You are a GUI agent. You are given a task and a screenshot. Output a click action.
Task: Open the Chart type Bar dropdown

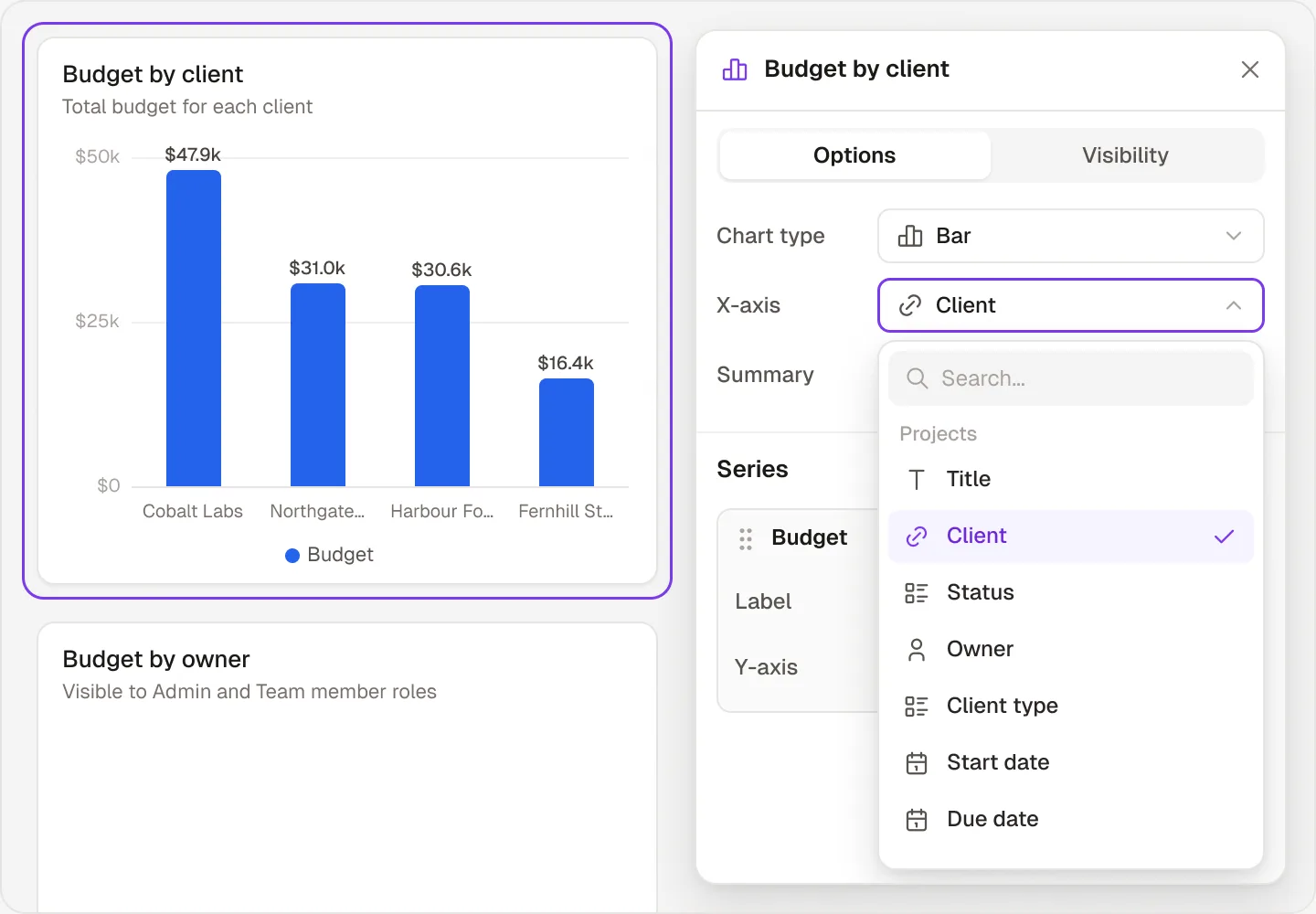(1070, 236)
